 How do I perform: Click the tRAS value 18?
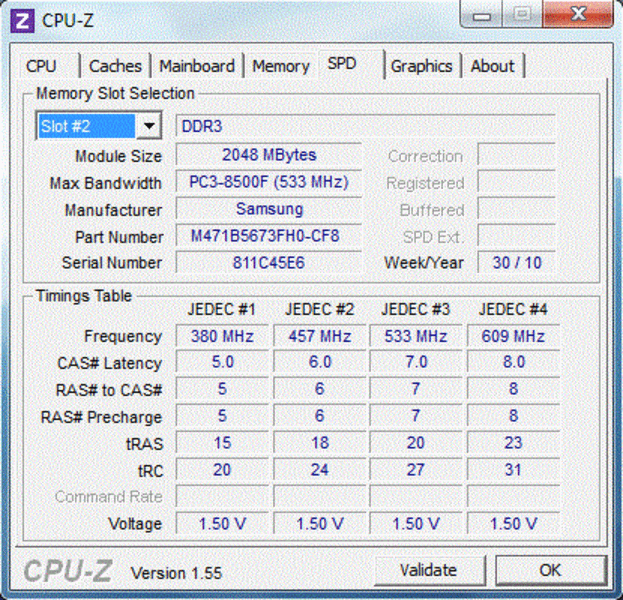tap(320, 443)
